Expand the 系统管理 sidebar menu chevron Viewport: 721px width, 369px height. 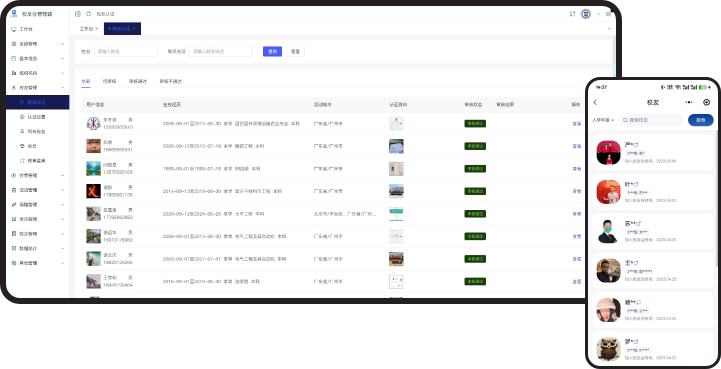tap(63, 44)
